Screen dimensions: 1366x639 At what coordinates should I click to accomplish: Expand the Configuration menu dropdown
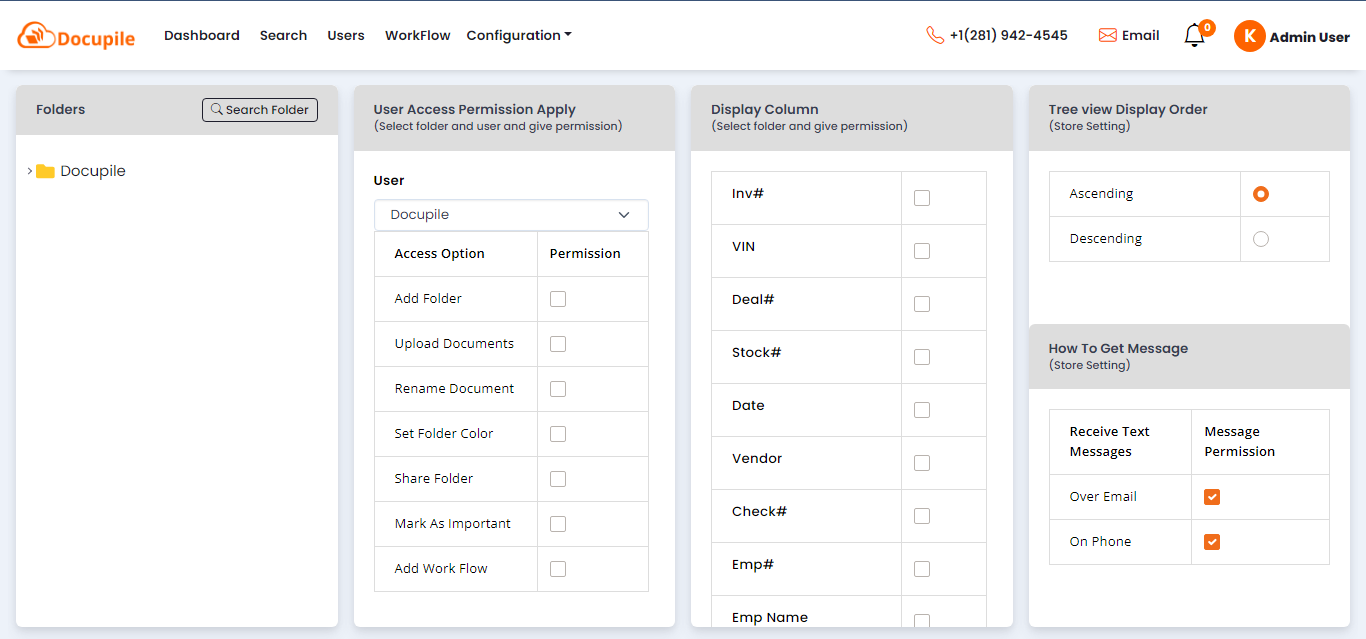(x=519, y=35)
